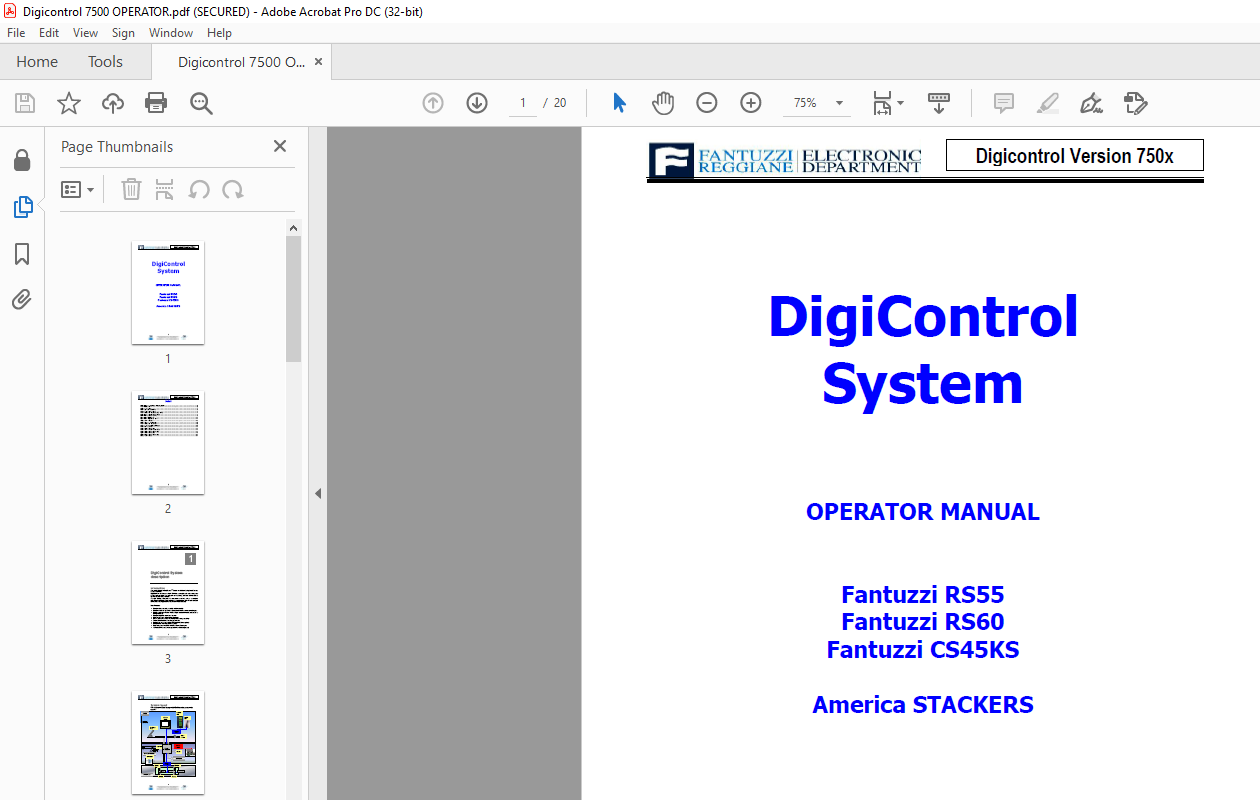The height and width of the screenshot is (800, 1260).
Task: Click the page break/insert icon in thumbnails
Action: 165,189
